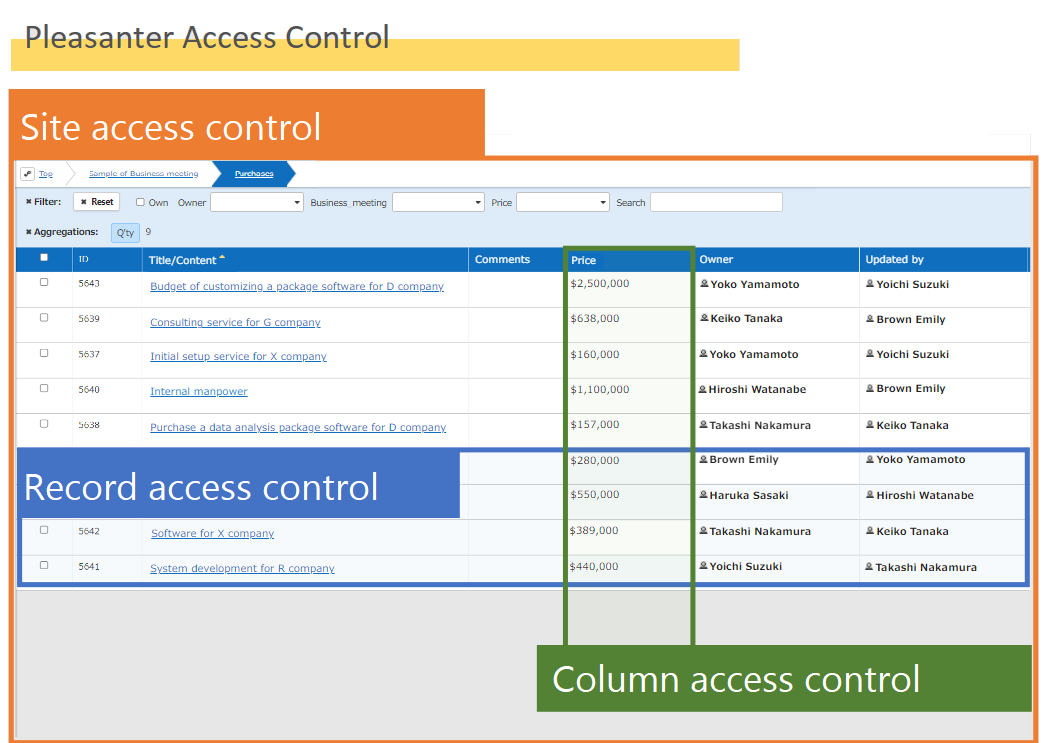Viewport: 1043px width, 743px height.
Task: Click the price cell $1,100,000
Action: (x=600, y=390)
